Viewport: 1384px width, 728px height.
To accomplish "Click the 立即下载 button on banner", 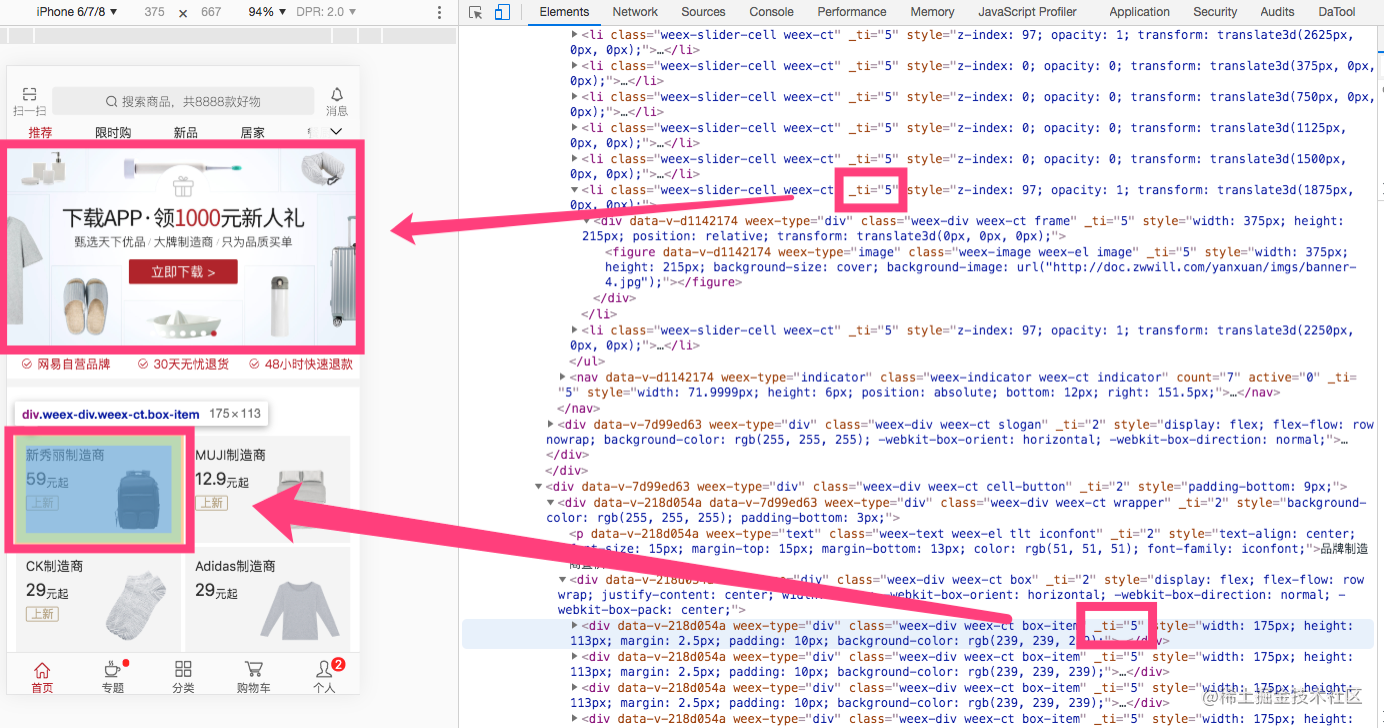I will point(183,271).
